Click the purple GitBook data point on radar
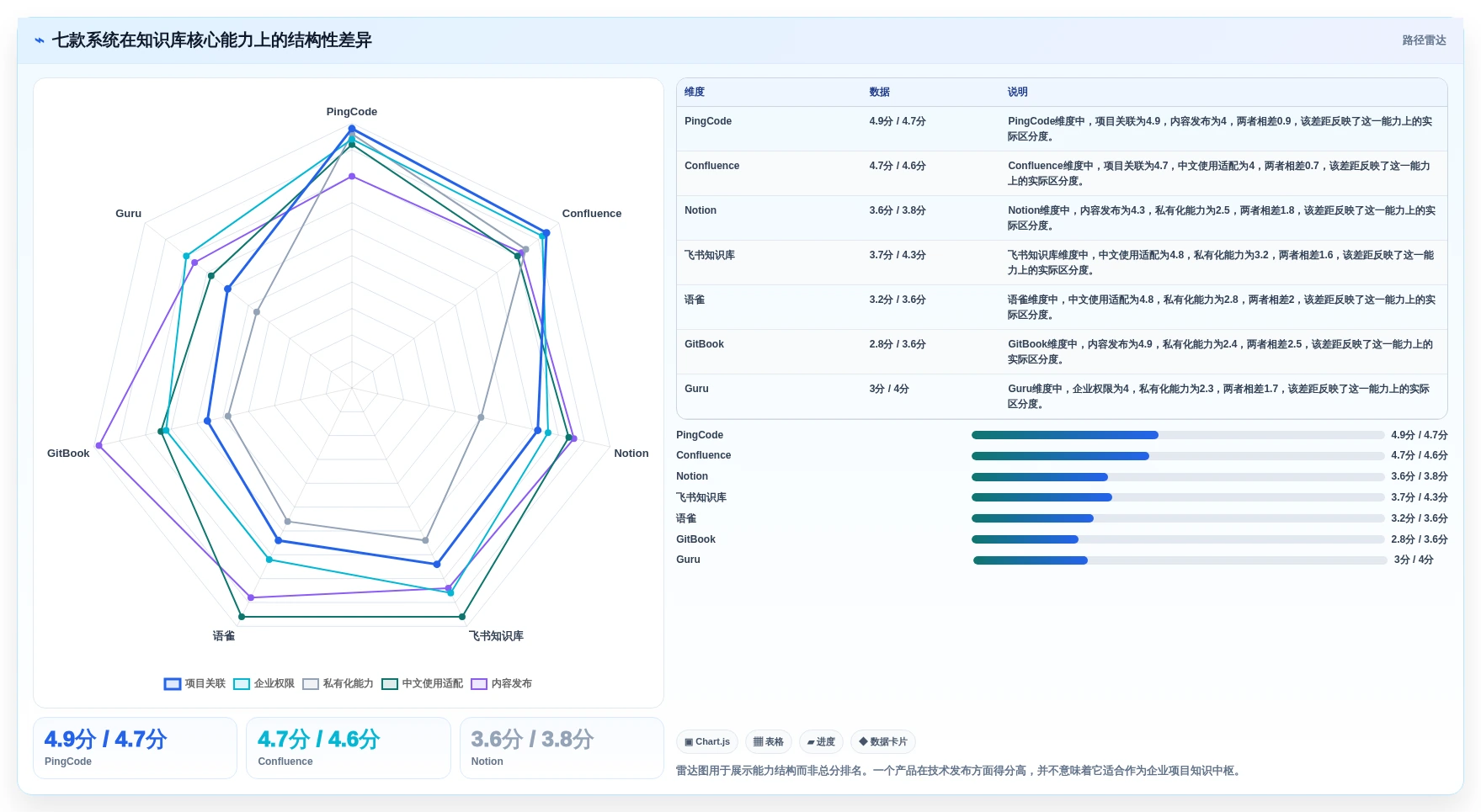This screenshot has height=812, width=1481. pos(99,445)
